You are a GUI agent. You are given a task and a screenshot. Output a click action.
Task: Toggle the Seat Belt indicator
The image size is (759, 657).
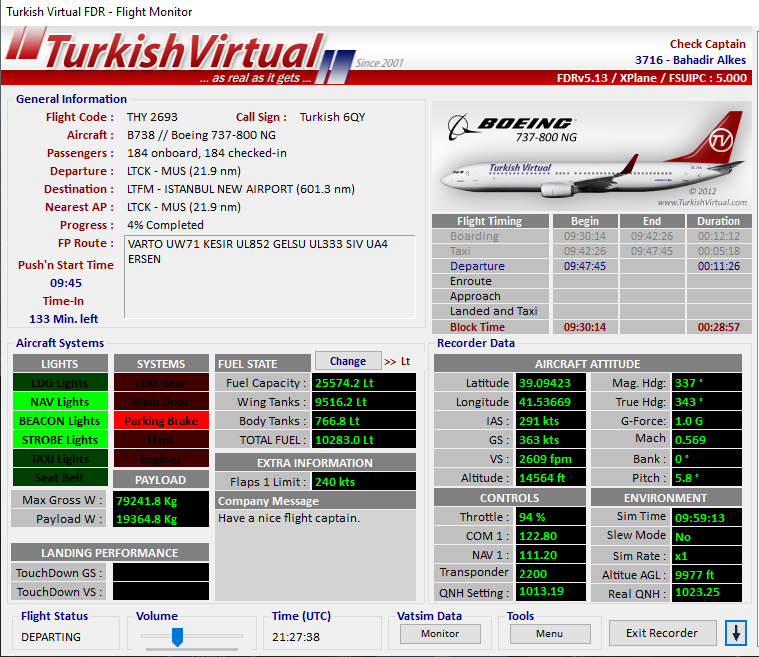click(60, 477)
